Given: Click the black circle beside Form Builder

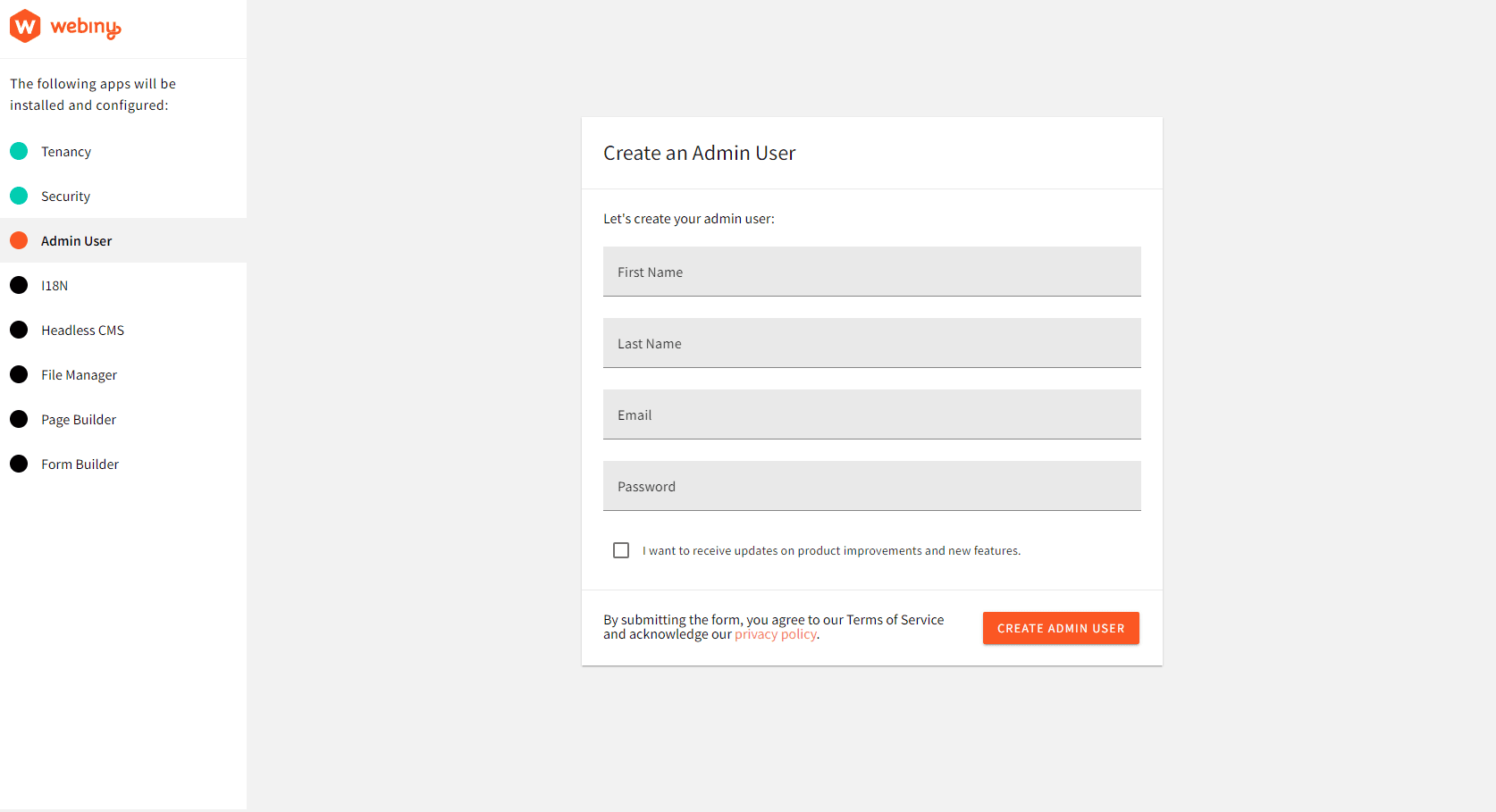Looking at the screenshot, I should click(20, 464).
